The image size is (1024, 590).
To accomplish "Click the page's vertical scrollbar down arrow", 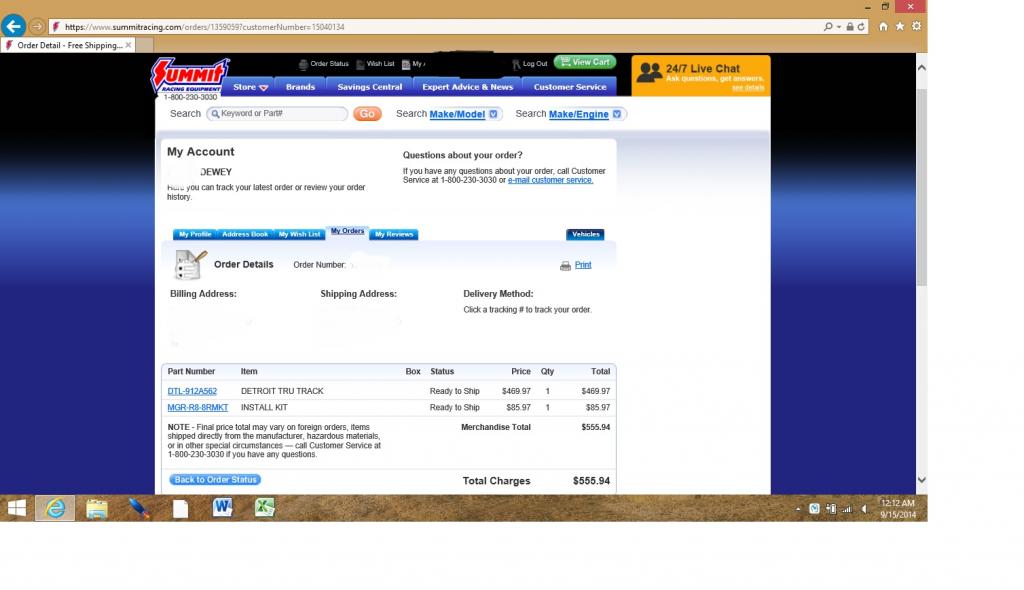I will tap(921, 480).
